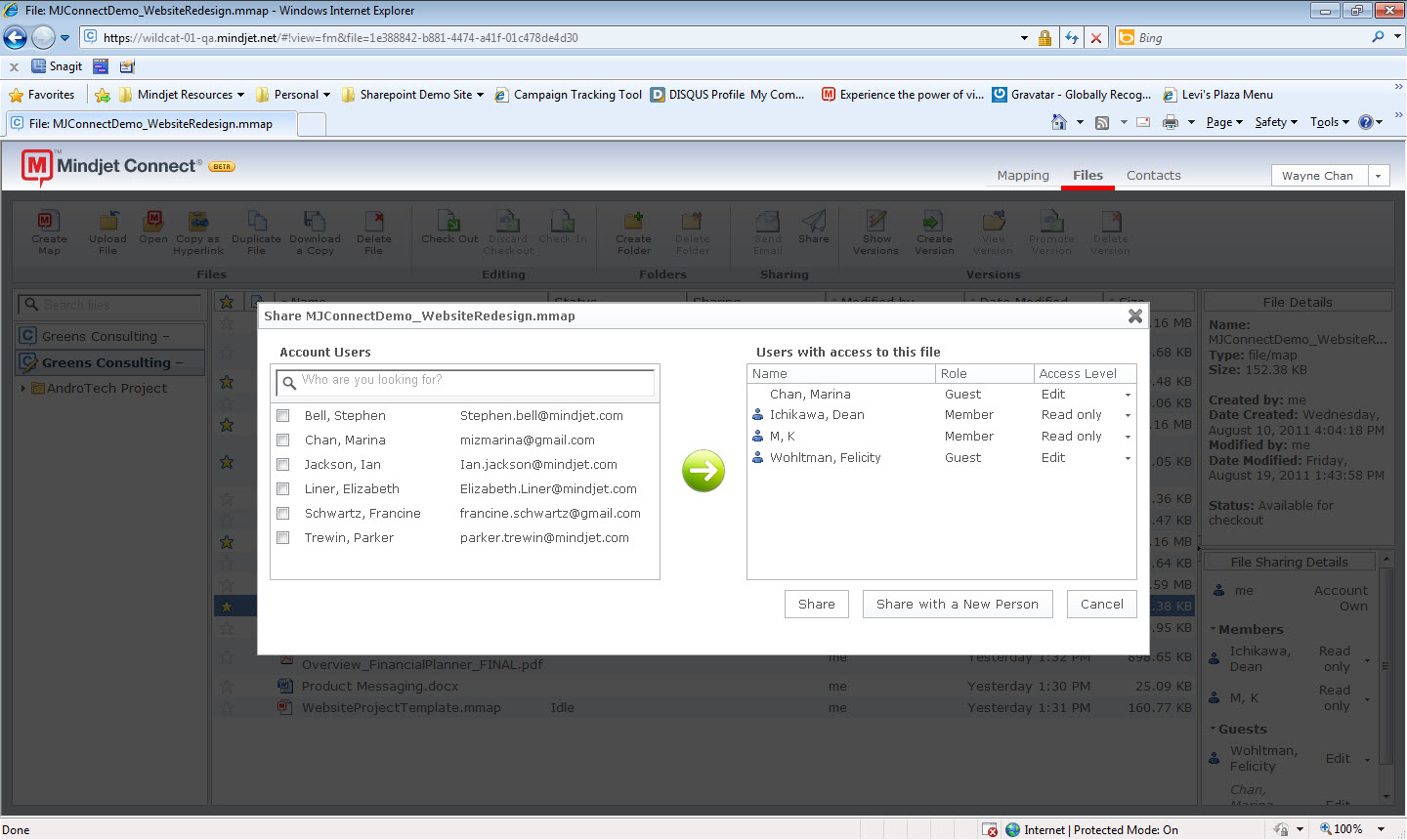The height and width of the screenshot is (840, 1407).
Task: Check the box for Jackson, Ian
Action: tap(283, 465)
